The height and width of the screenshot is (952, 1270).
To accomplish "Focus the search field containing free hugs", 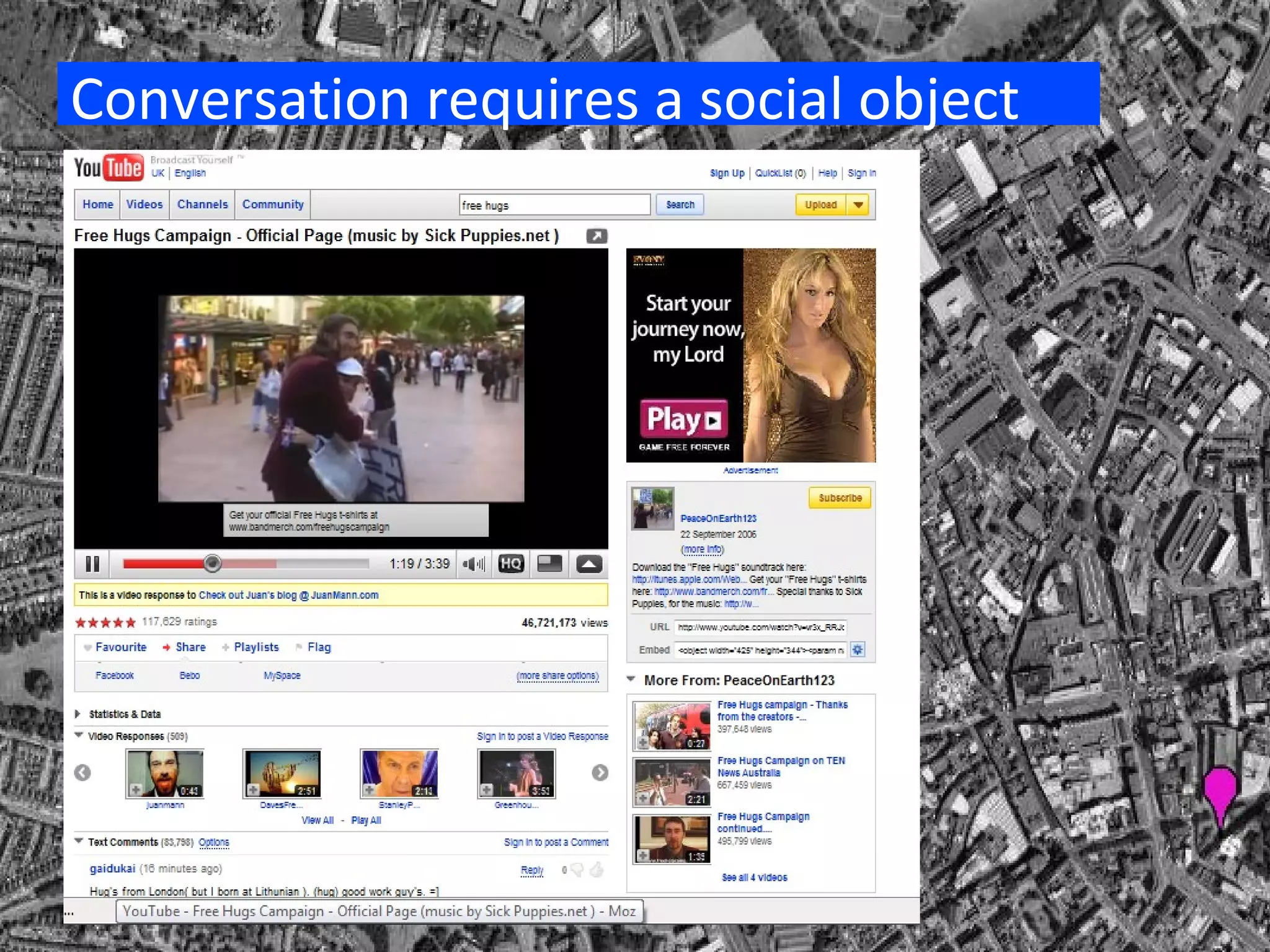I will 554,205.
